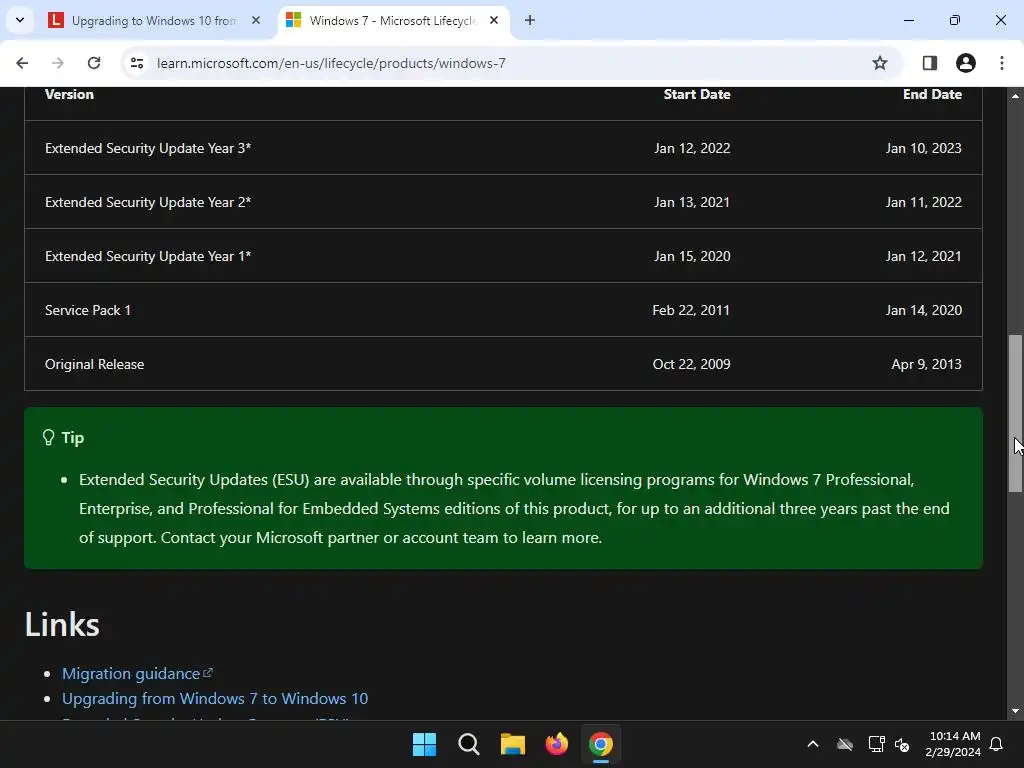Select the Original Release row label

[x=95, y=364]
